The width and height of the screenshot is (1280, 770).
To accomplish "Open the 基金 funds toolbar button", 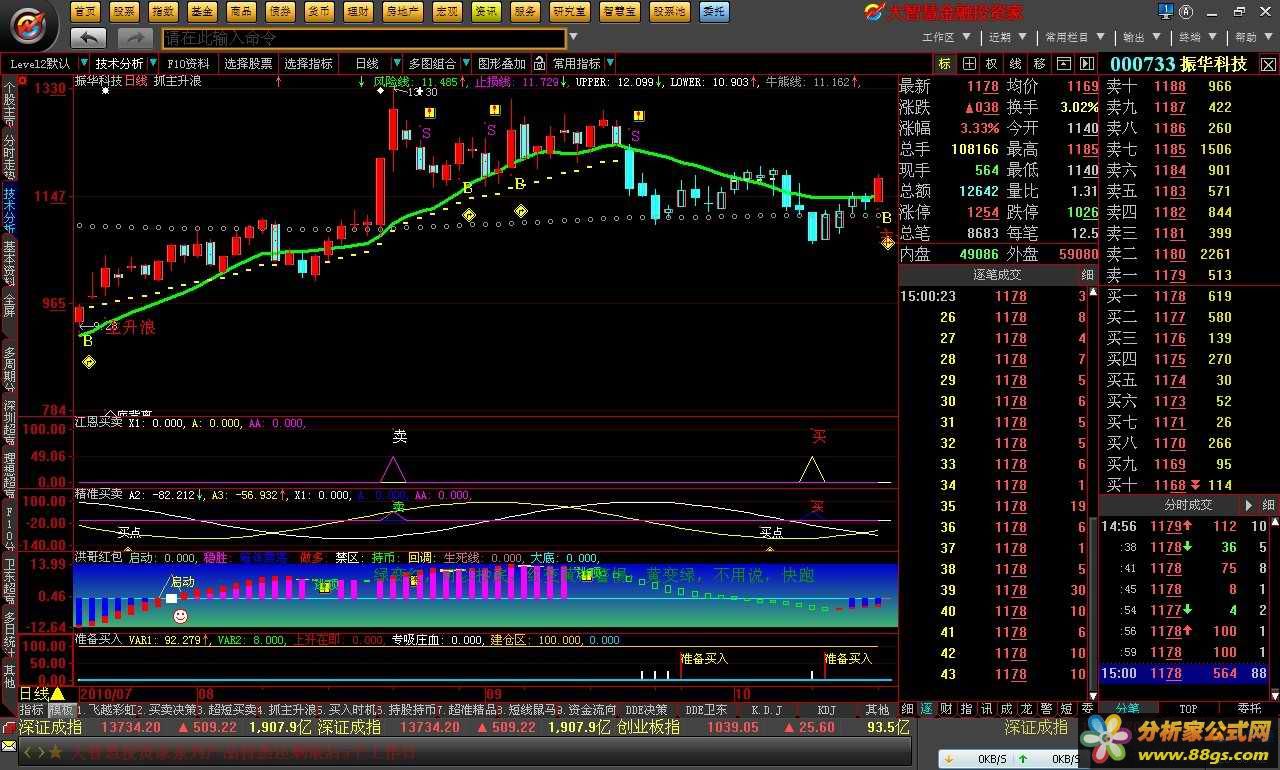I will pos(201,11).
